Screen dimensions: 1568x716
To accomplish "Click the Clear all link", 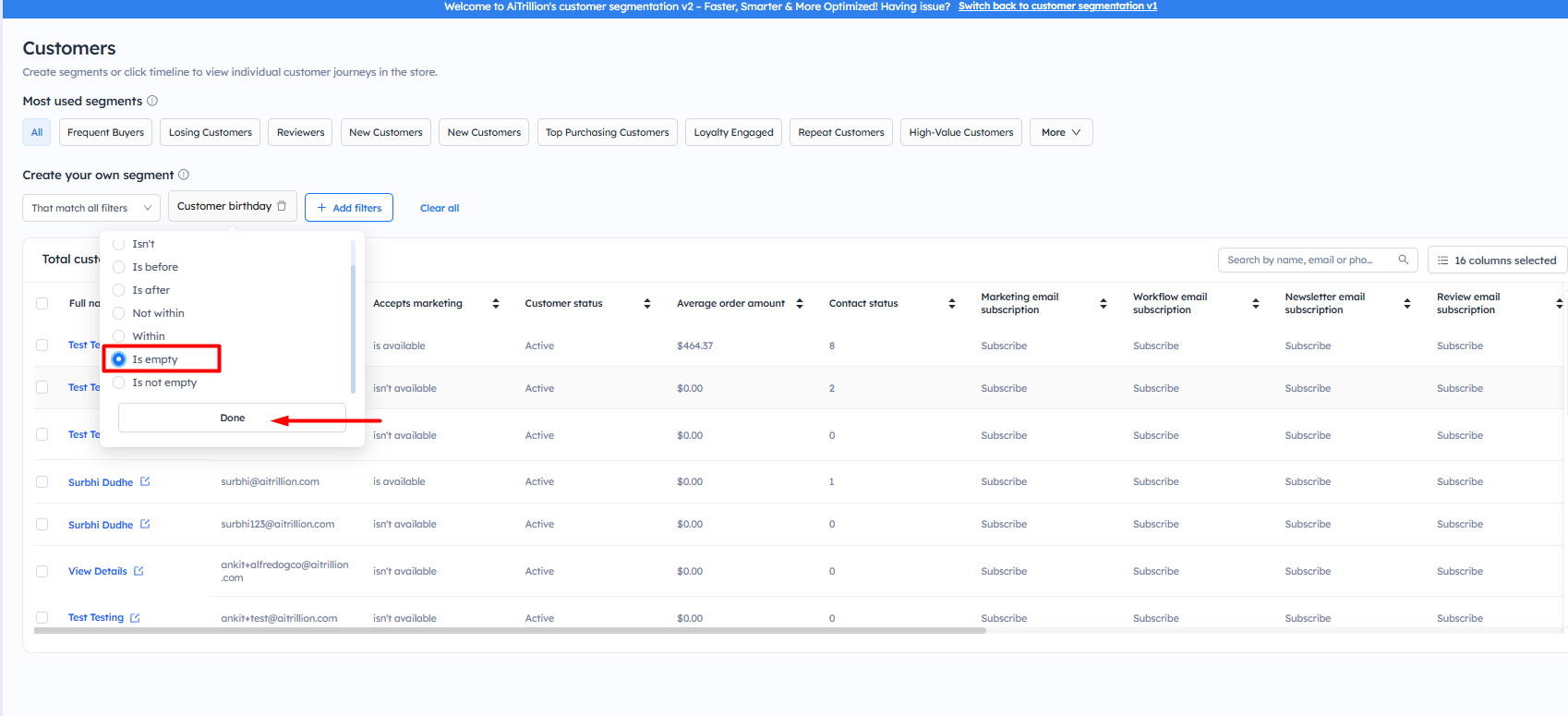I will coord(440,208).
